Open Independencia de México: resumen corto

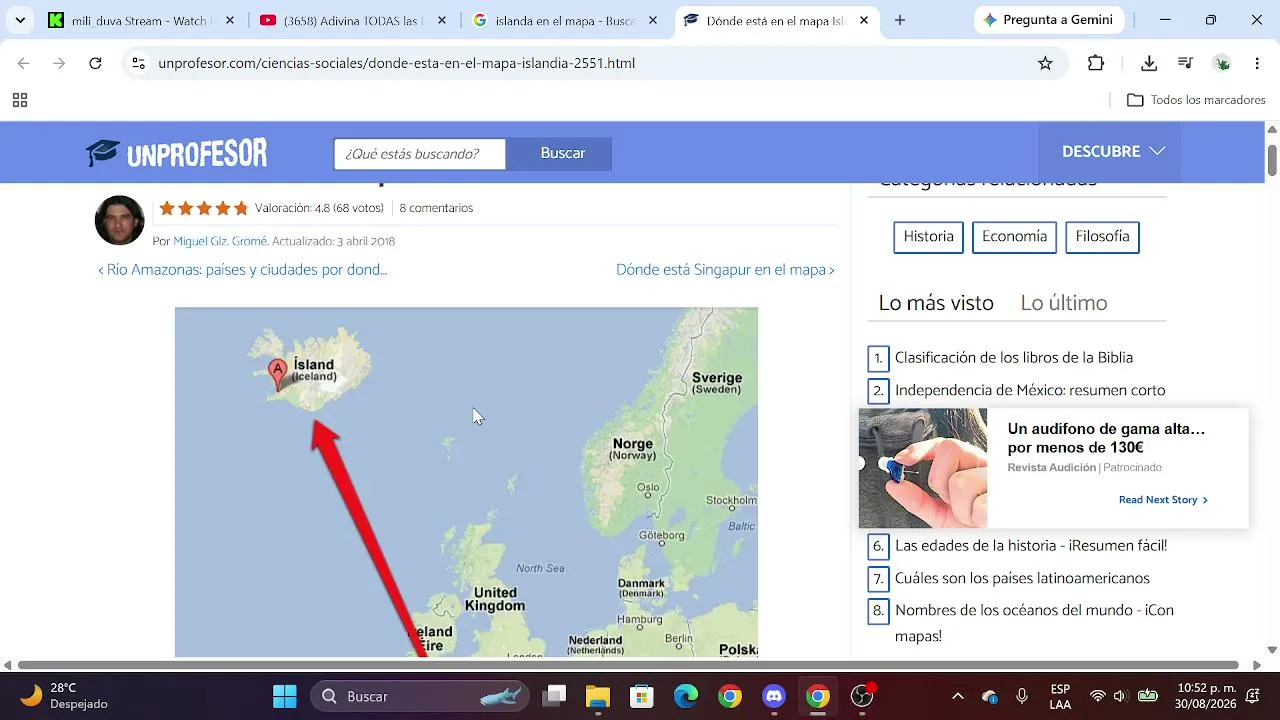pyautogui.click(x=1030, y=391)
